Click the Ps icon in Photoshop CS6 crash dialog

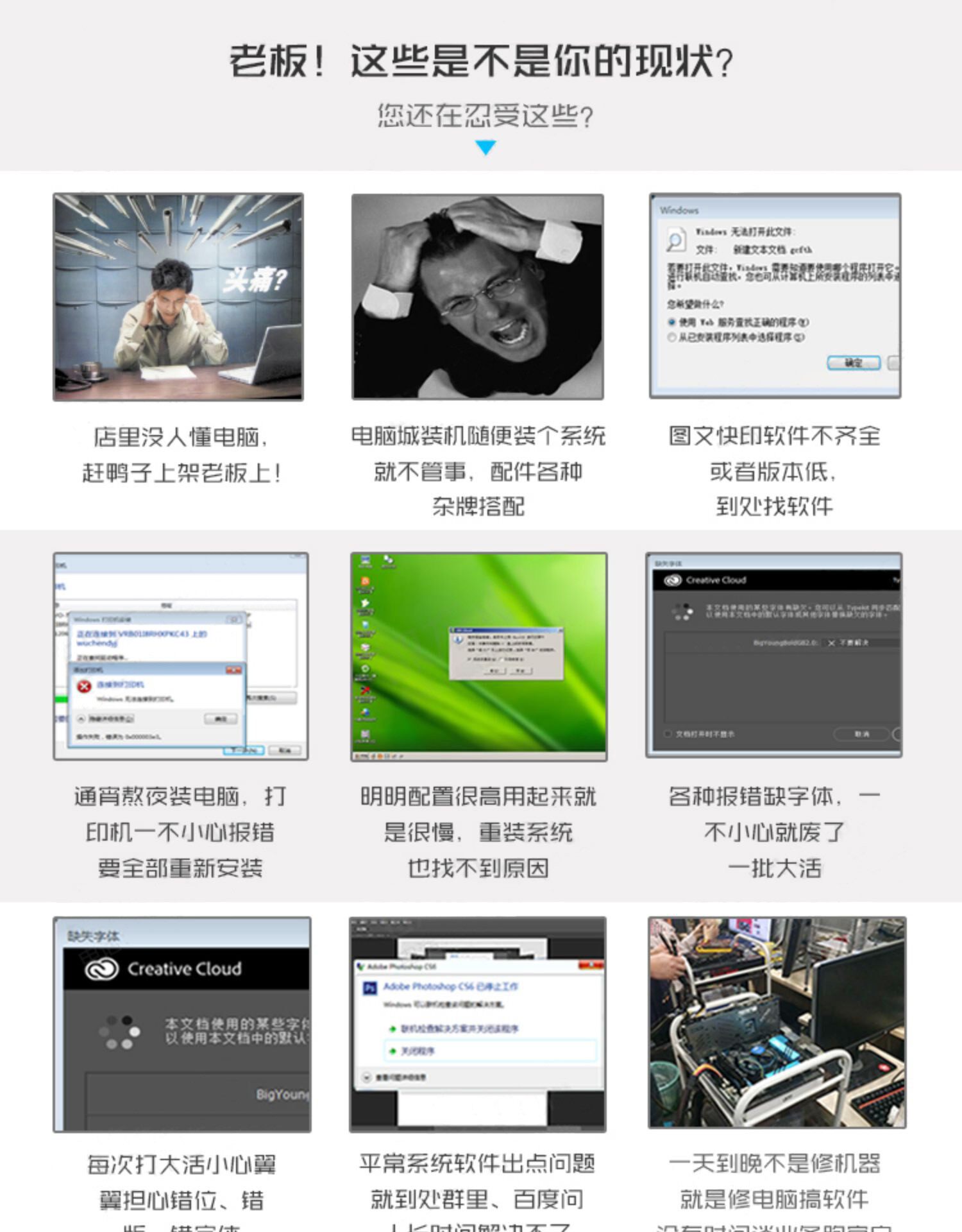click(370, 988)
